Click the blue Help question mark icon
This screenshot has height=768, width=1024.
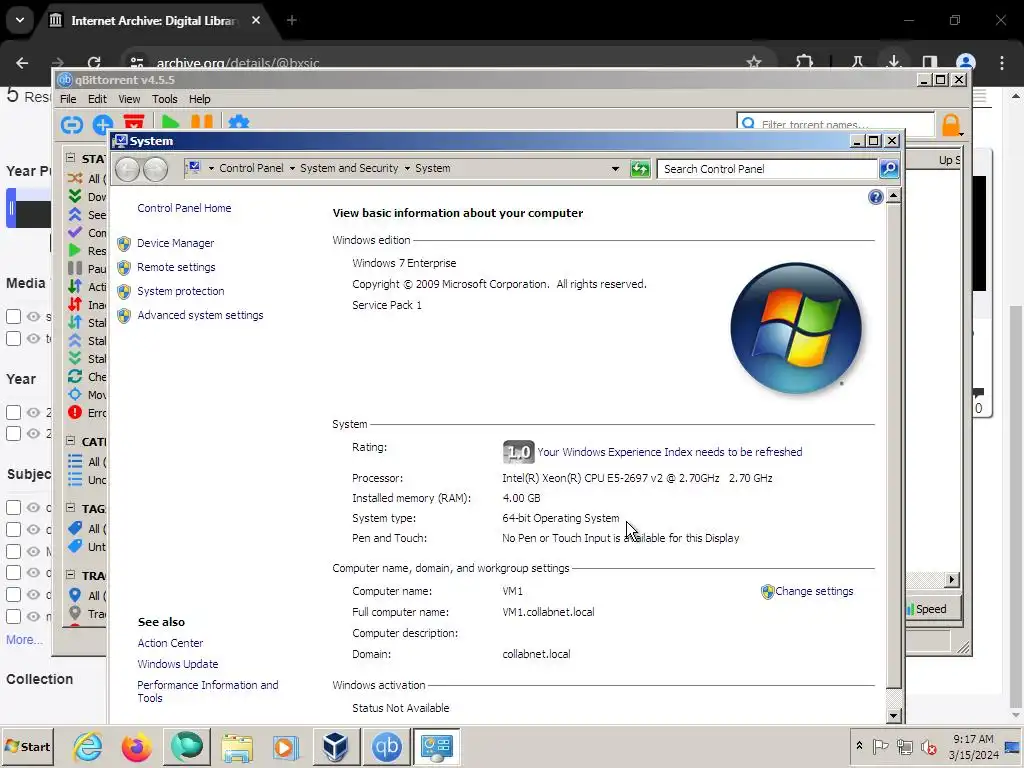876,197
